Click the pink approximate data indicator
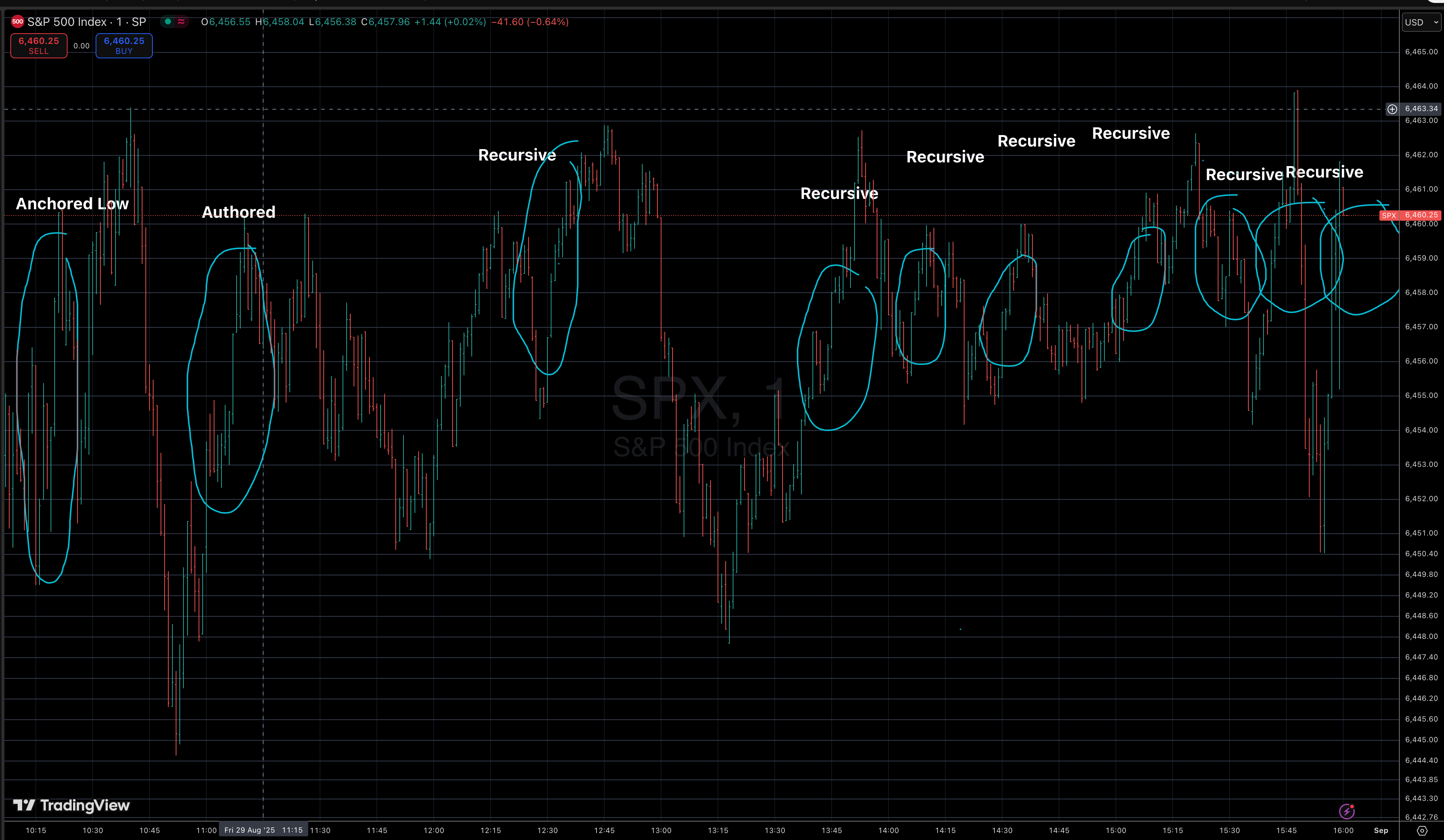 pyautogui.click(x=181, y=22)
